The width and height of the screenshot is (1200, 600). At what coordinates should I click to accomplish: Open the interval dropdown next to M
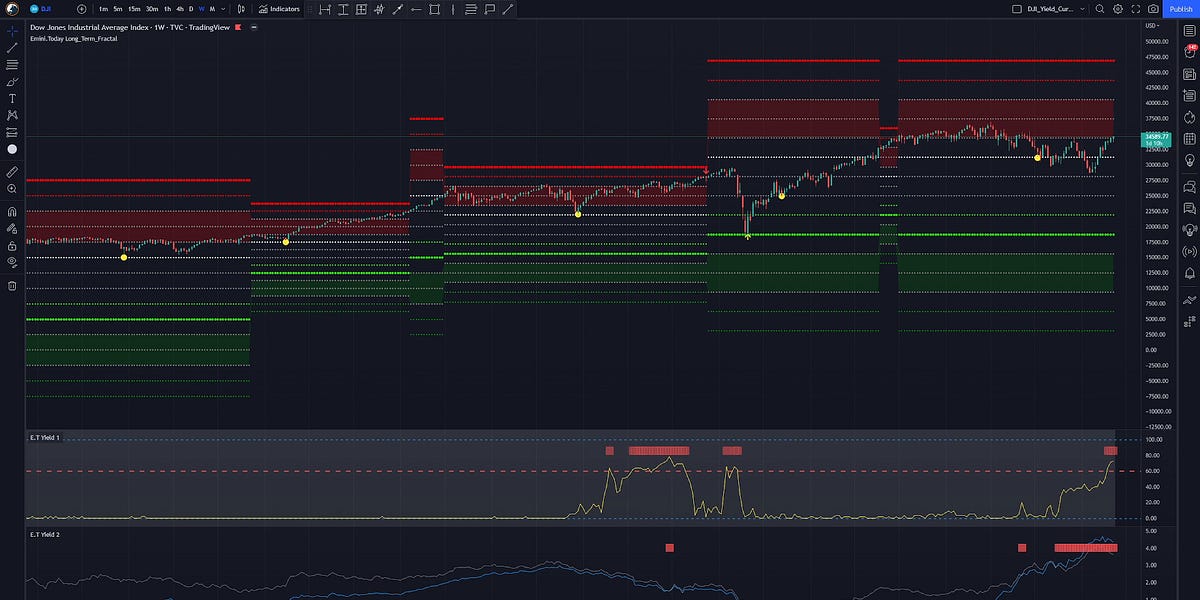[x=222, y=9]
